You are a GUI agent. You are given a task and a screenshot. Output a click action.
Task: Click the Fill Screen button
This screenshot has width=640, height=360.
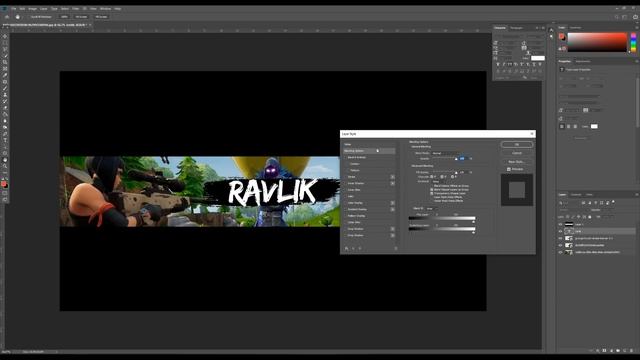(x=101, y=17)
